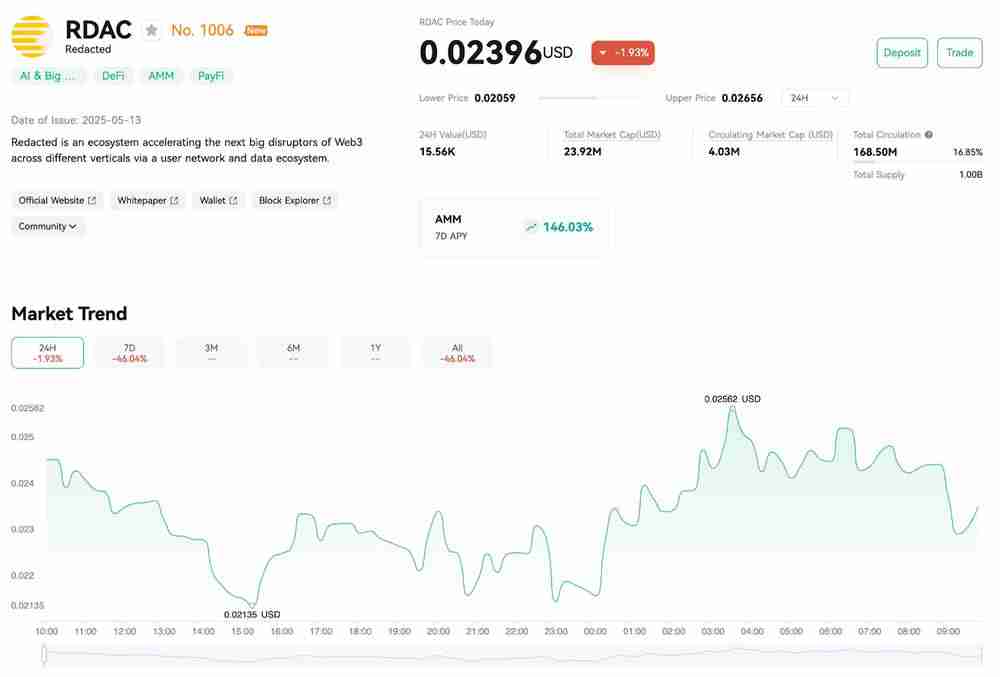
Task: Expand the Community dropdown
Action: (x=48, y=227)
